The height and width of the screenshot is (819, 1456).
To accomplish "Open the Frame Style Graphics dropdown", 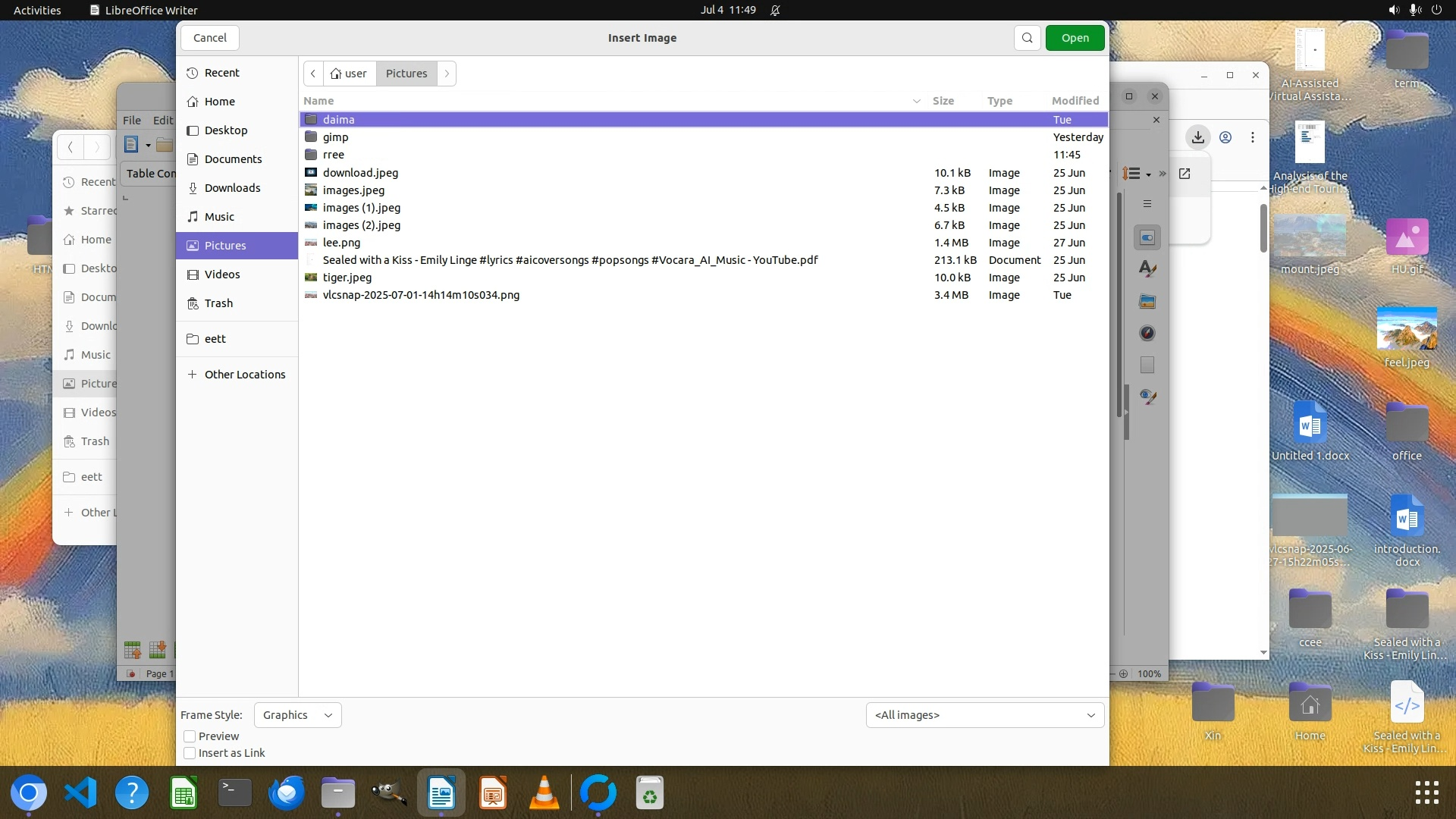I will click(x=297, y=715).
